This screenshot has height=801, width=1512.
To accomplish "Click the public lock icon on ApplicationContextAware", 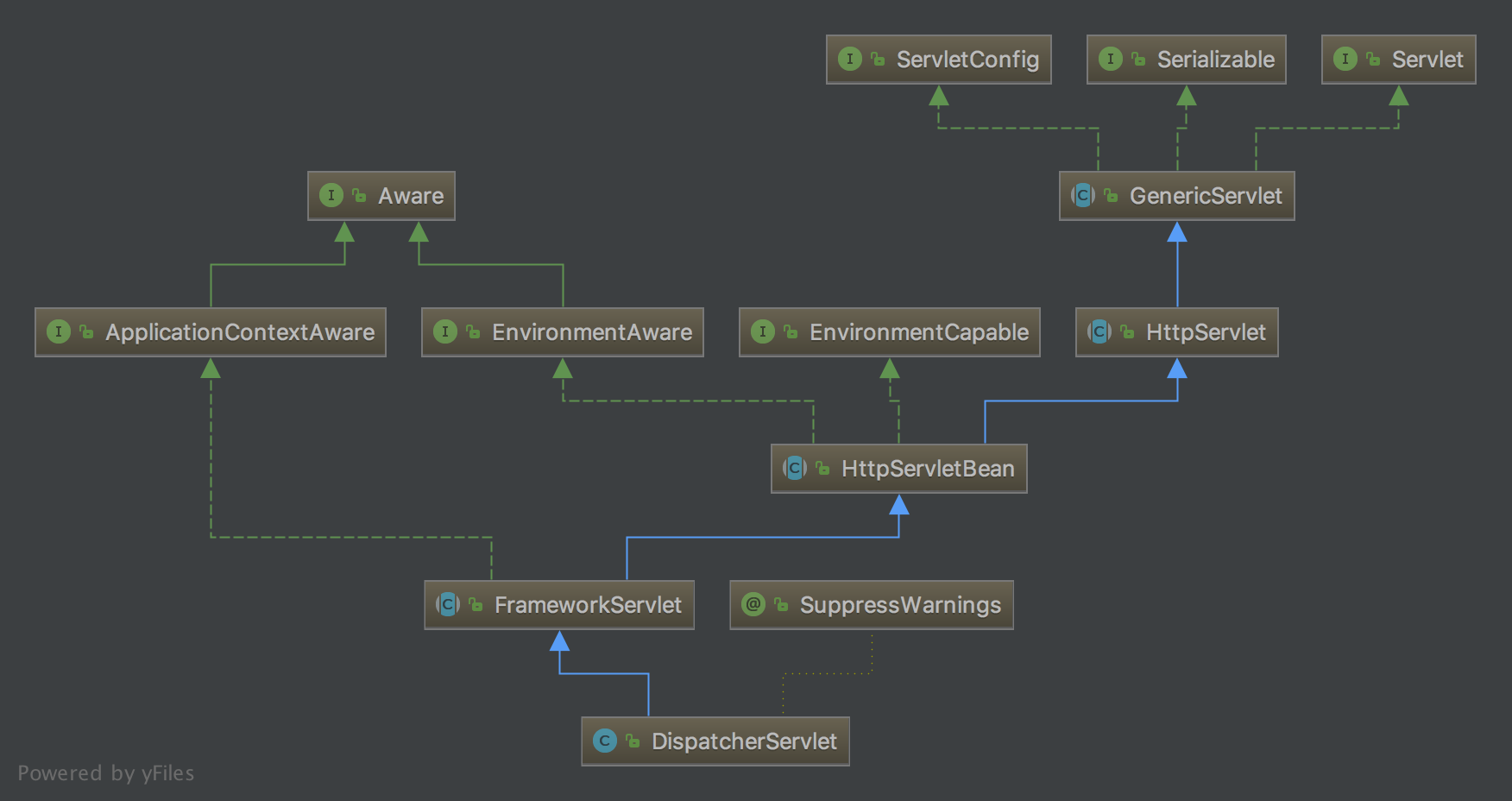I will 86,331.
